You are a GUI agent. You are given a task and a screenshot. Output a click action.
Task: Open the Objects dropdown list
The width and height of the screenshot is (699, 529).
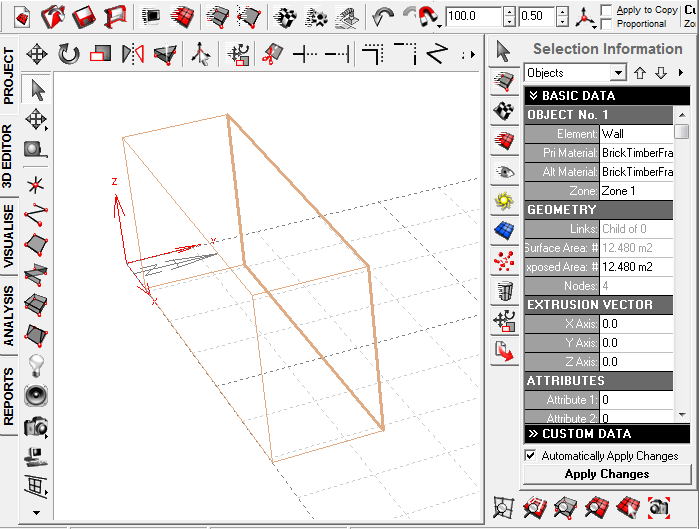618,73
